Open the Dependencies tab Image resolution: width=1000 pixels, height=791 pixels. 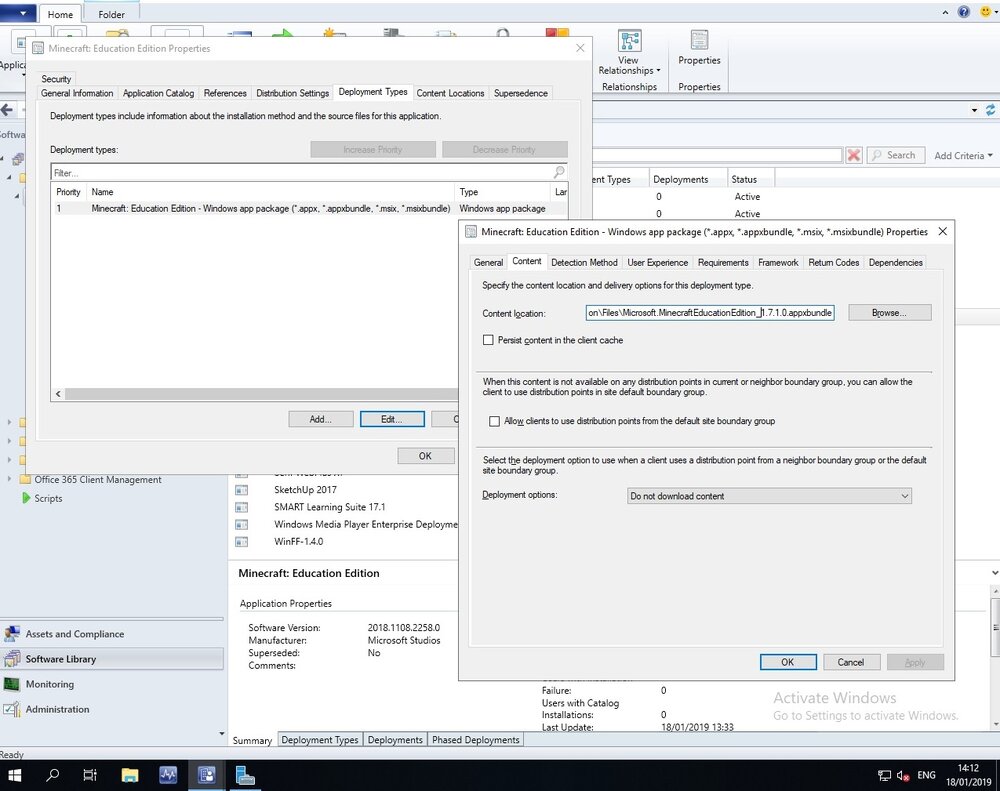pyautogui.click(x=895, y=262)
